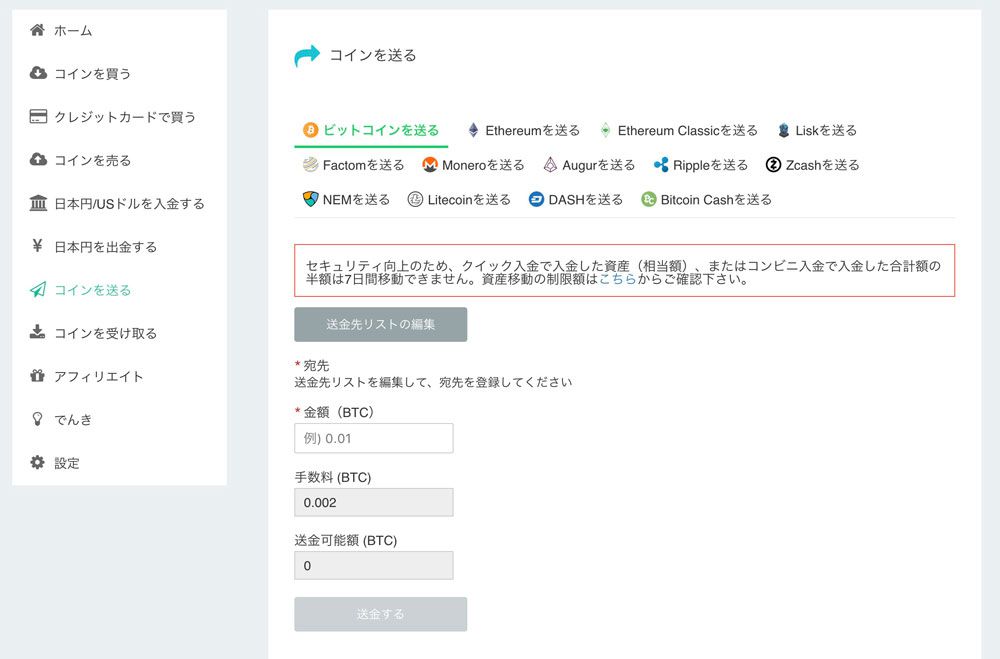Click the green Ethereum Classic icon
1000x659 pixels.
pyautogui.click(x=605, y=130)
